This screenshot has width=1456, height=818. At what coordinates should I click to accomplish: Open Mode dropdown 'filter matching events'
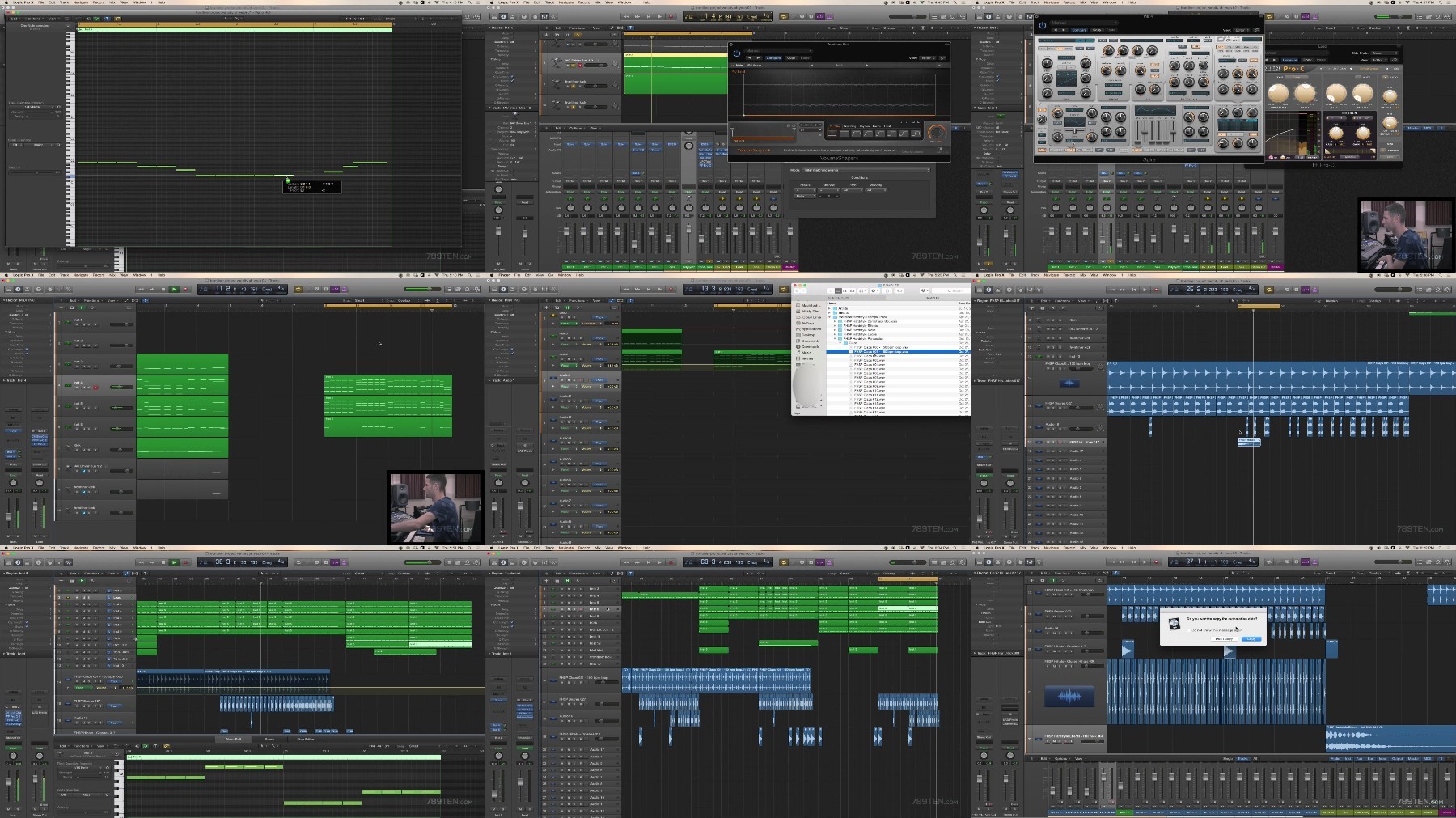866,170
